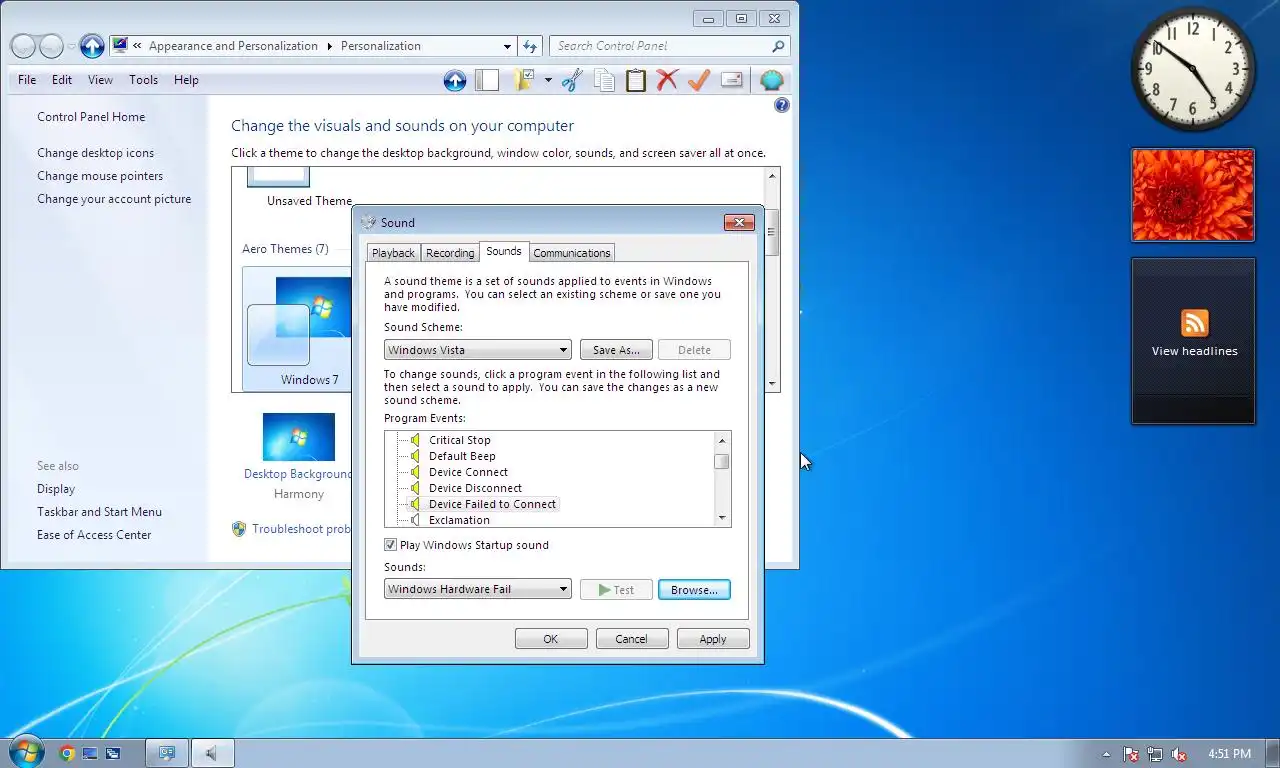Click the magnifier in Search Control Panel
This screenshot has height=768, width=1280.
(778, 46)
